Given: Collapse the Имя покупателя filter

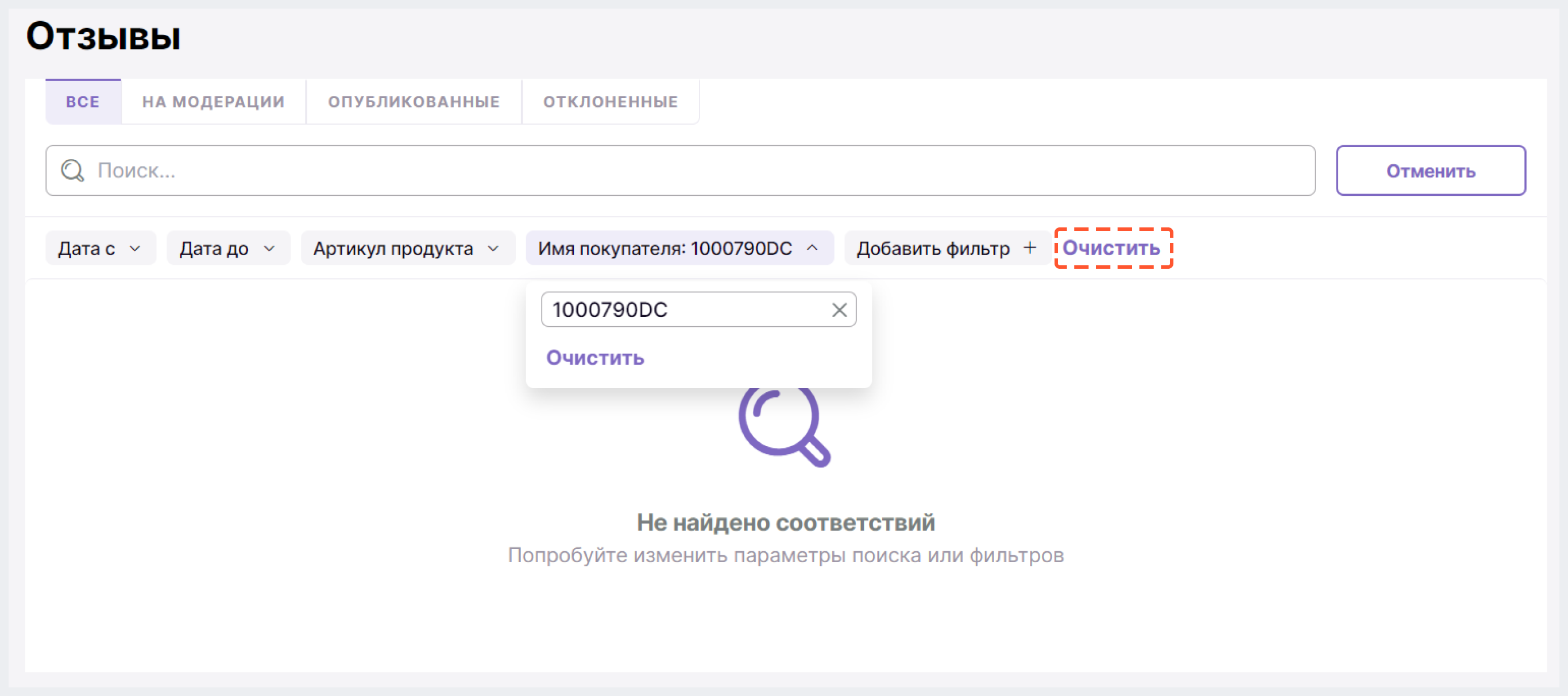Looking at the screenshot, I should [679, 248].
